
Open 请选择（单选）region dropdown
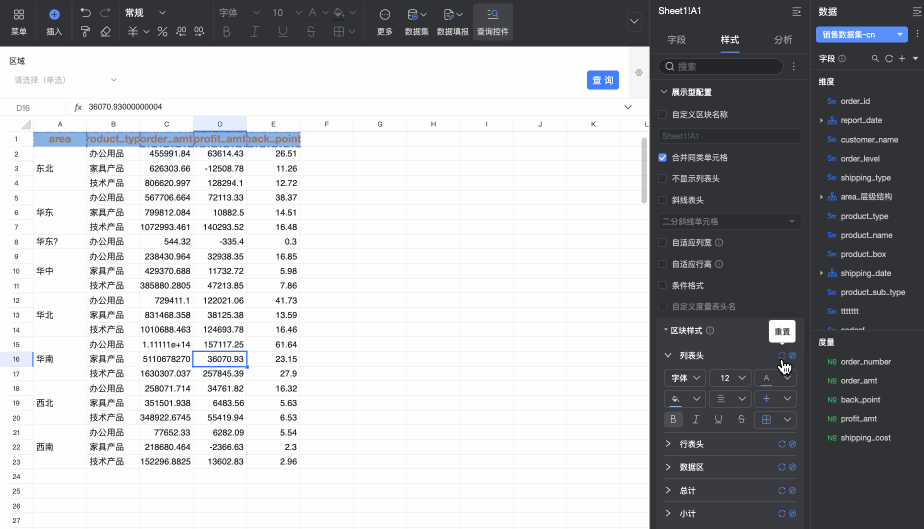(65, 80)
